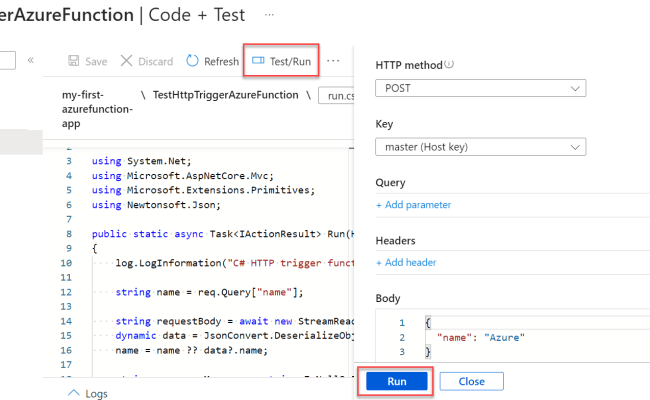Click the search box left of collapse chevron
The height and width of the screenshot is (400, 650).
[7, 61]
